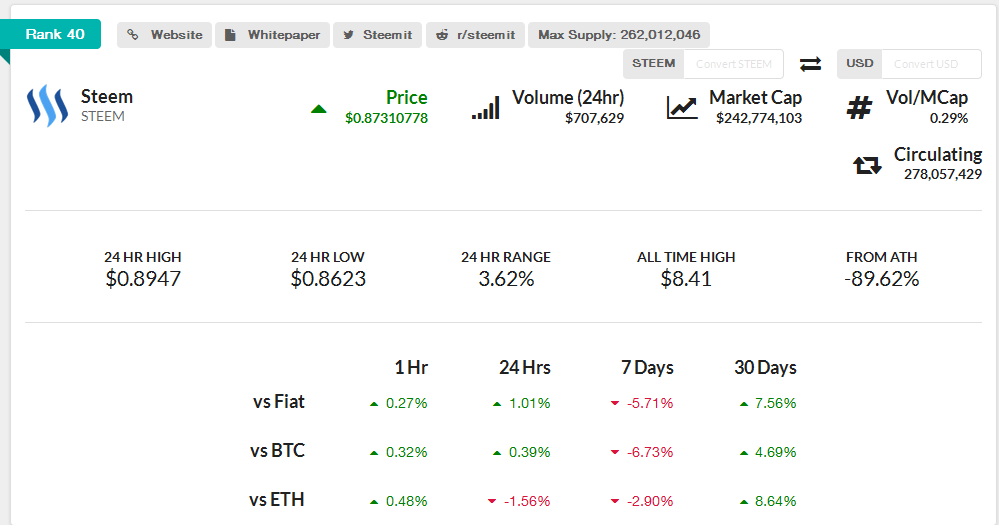
Task: Open the Website link button
Action: [165, 35]
